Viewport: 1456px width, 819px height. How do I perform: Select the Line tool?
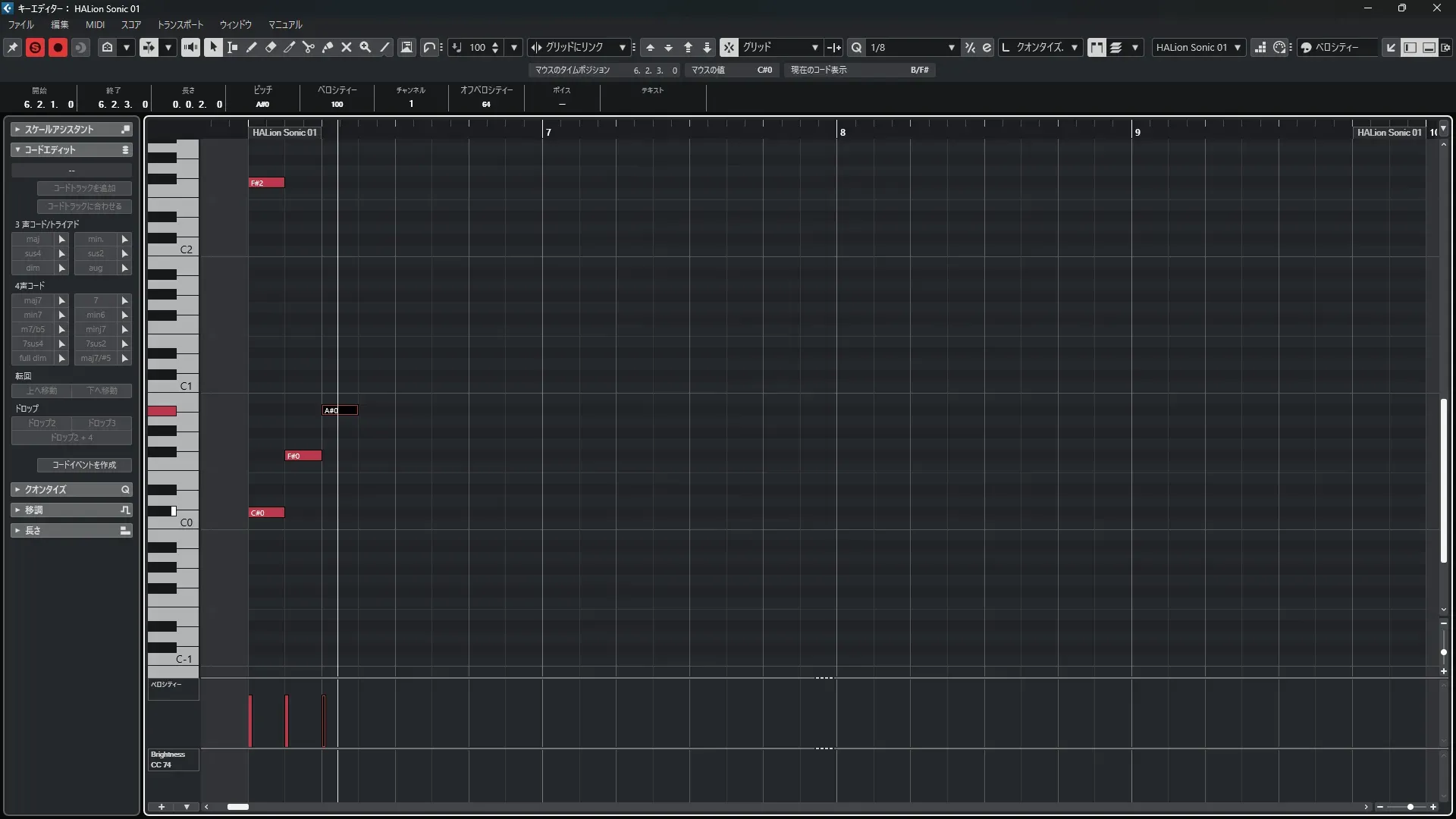point(385,47)
